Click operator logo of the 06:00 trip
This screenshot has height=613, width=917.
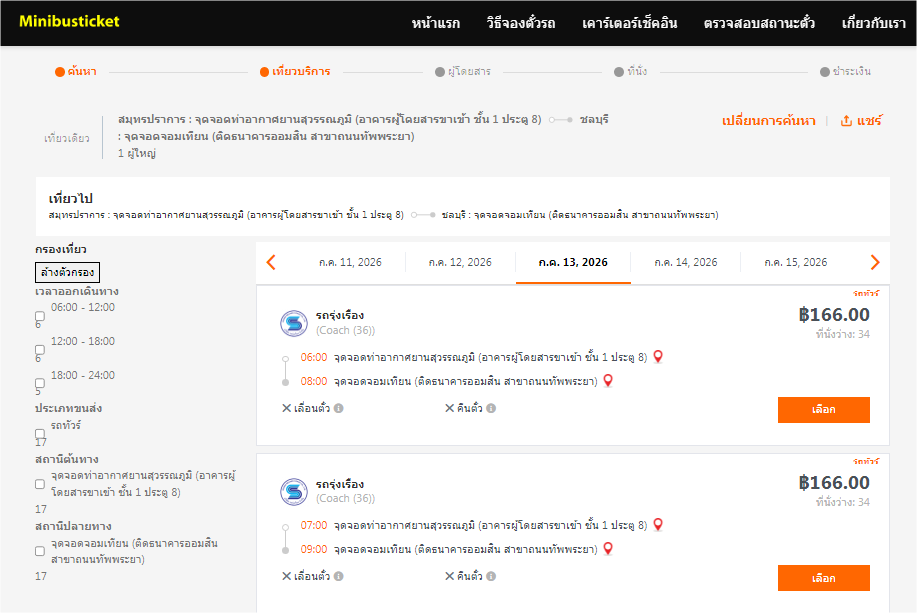tap(294, 323)
